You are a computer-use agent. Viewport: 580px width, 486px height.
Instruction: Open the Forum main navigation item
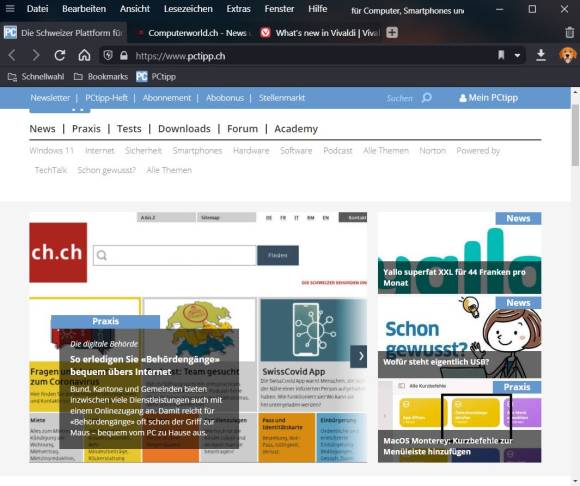(242, 129)
